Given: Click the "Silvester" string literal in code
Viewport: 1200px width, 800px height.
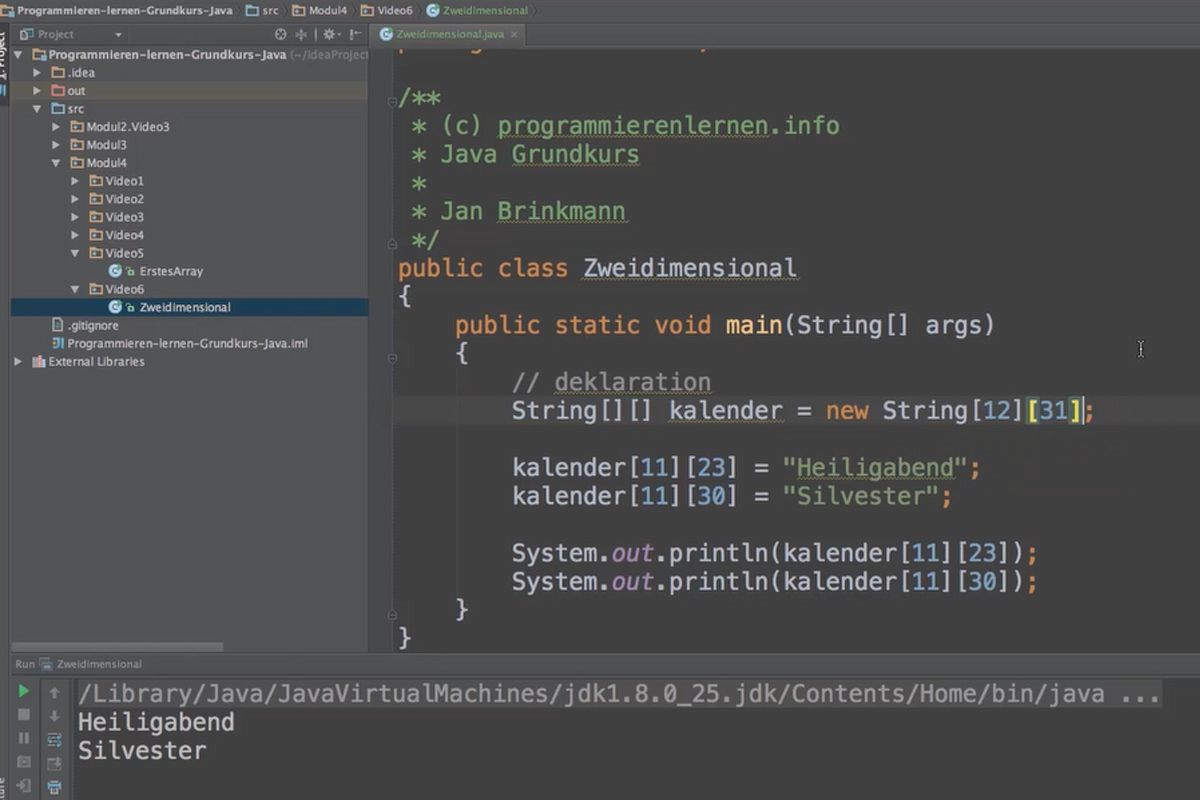Looking at the screenshot, I should [x=860, y=496].
